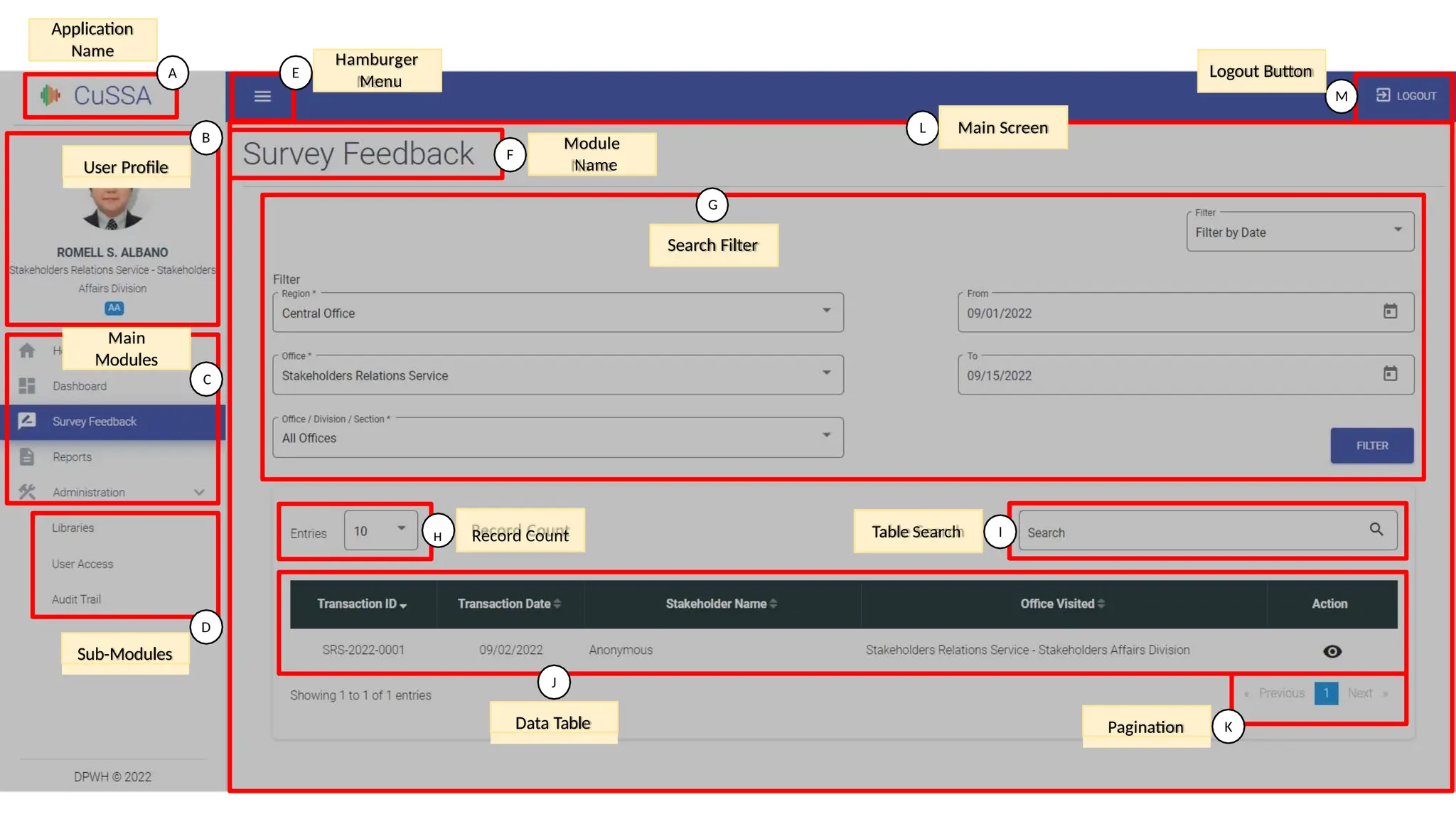Click the Administration tools icon
This screenshot has height=819, width=1456.
click(27, 492)
